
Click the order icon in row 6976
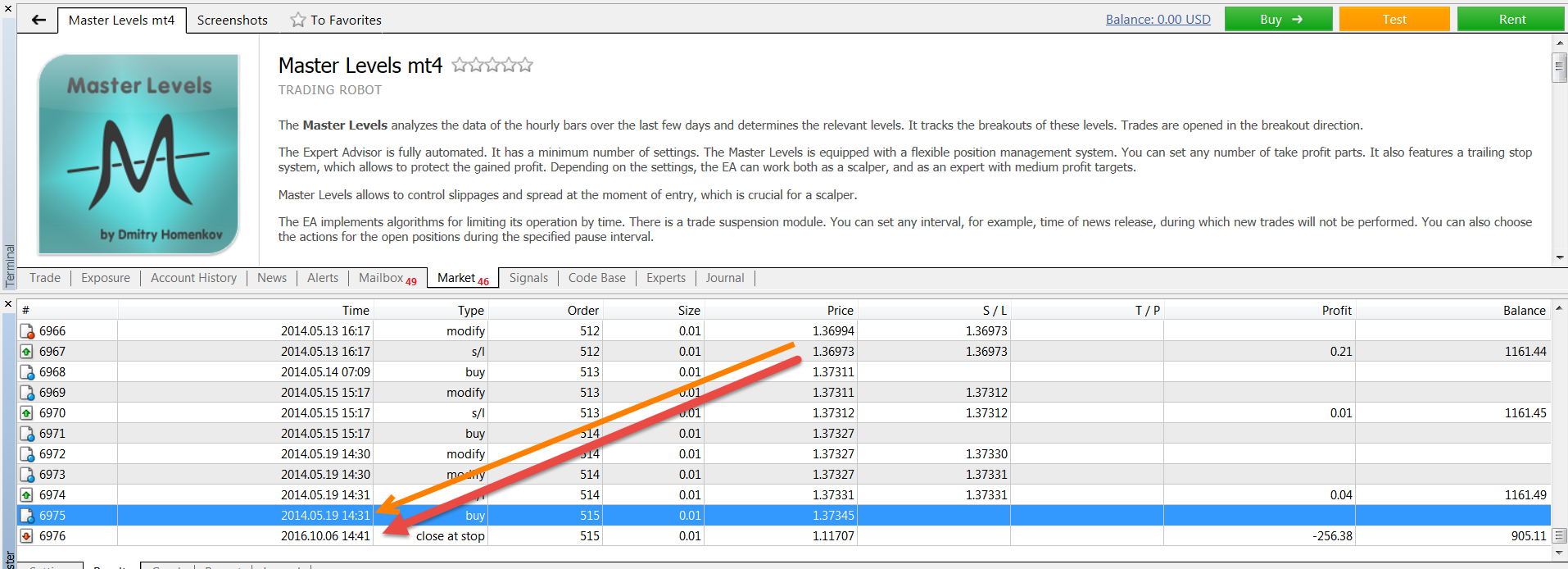click(x=27, y=536)
